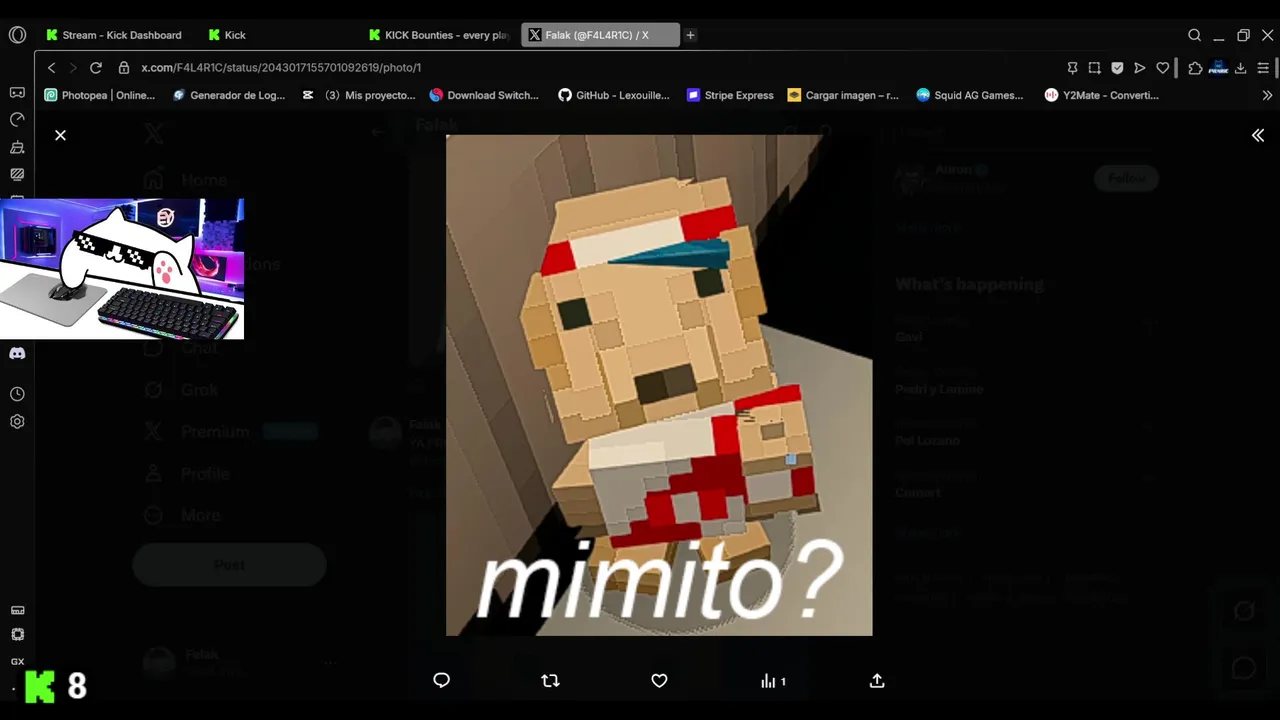Click the mimito Minecraft photo
Screen dimensions: 1280x720
click(x=659, y=385)
